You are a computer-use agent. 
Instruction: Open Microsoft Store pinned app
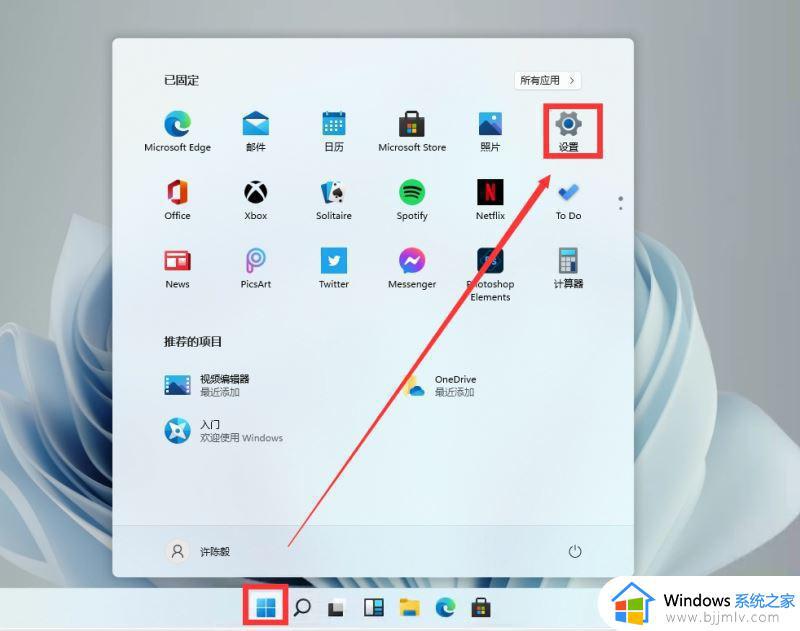pyautogui.click(x=412, y=131)
